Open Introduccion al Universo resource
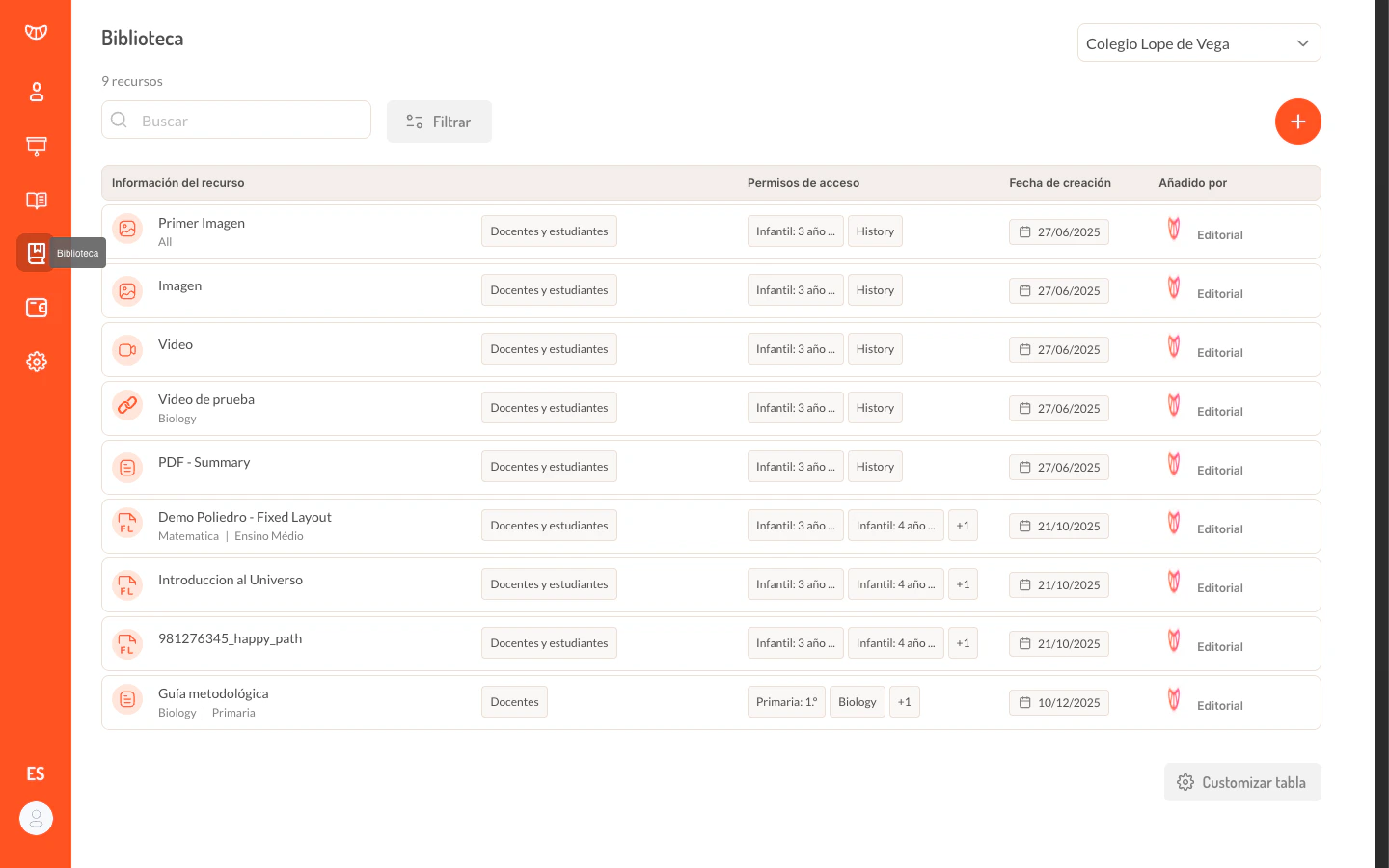 [x=231, y=580]
